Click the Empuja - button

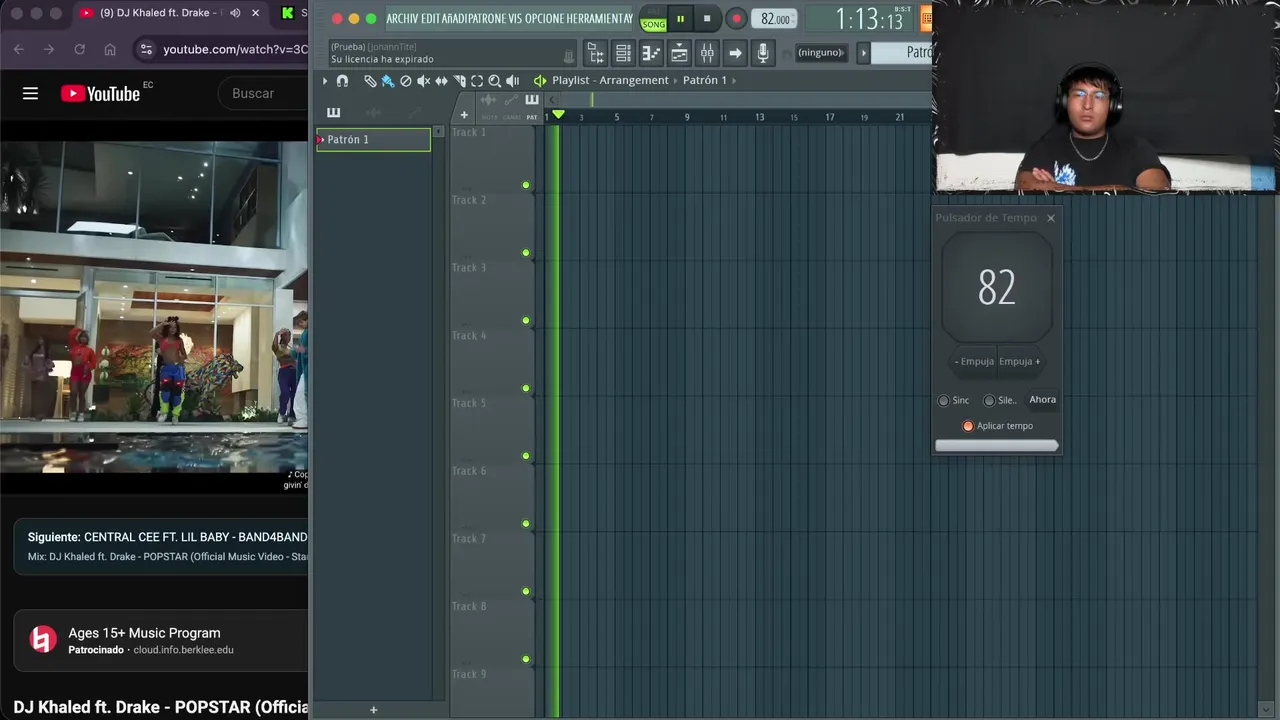[974, 362]
